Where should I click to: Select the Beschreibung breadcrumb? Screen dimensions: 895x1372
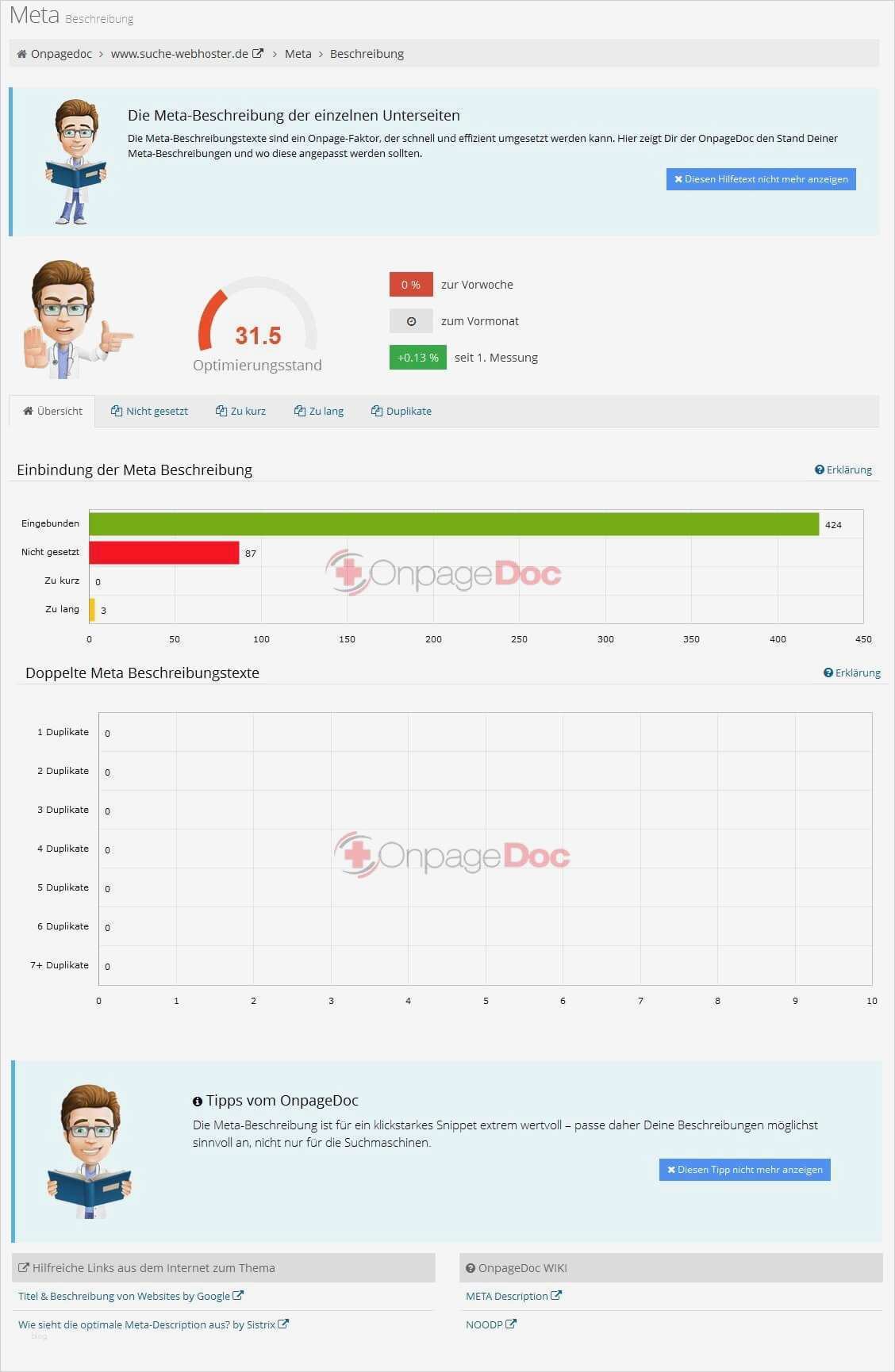(x=367, y=54)
